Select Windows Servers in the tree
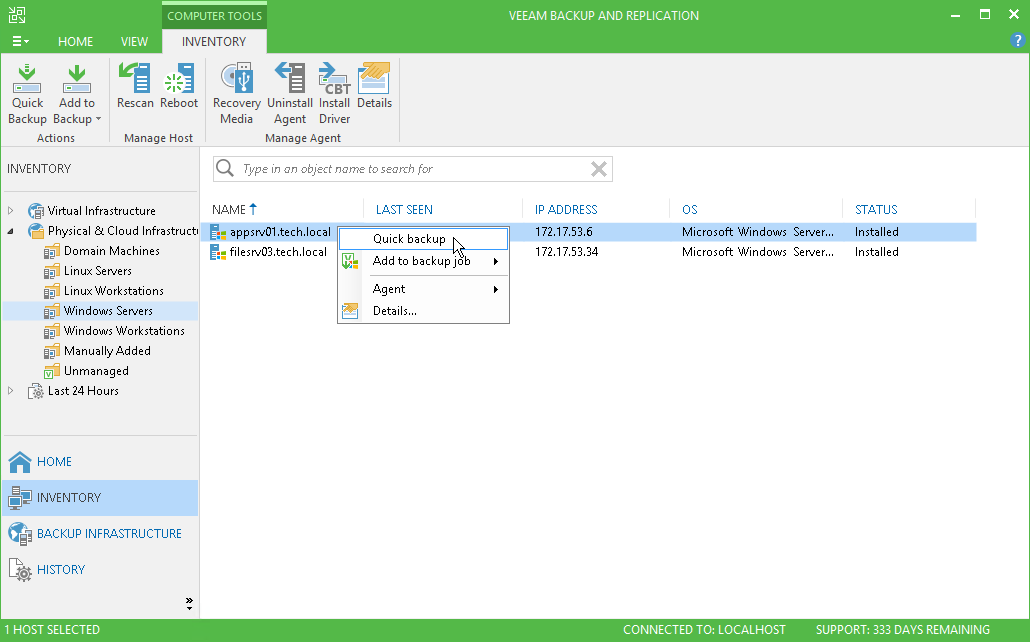This screenshot has height=642, width=1030. coord(108,311)
